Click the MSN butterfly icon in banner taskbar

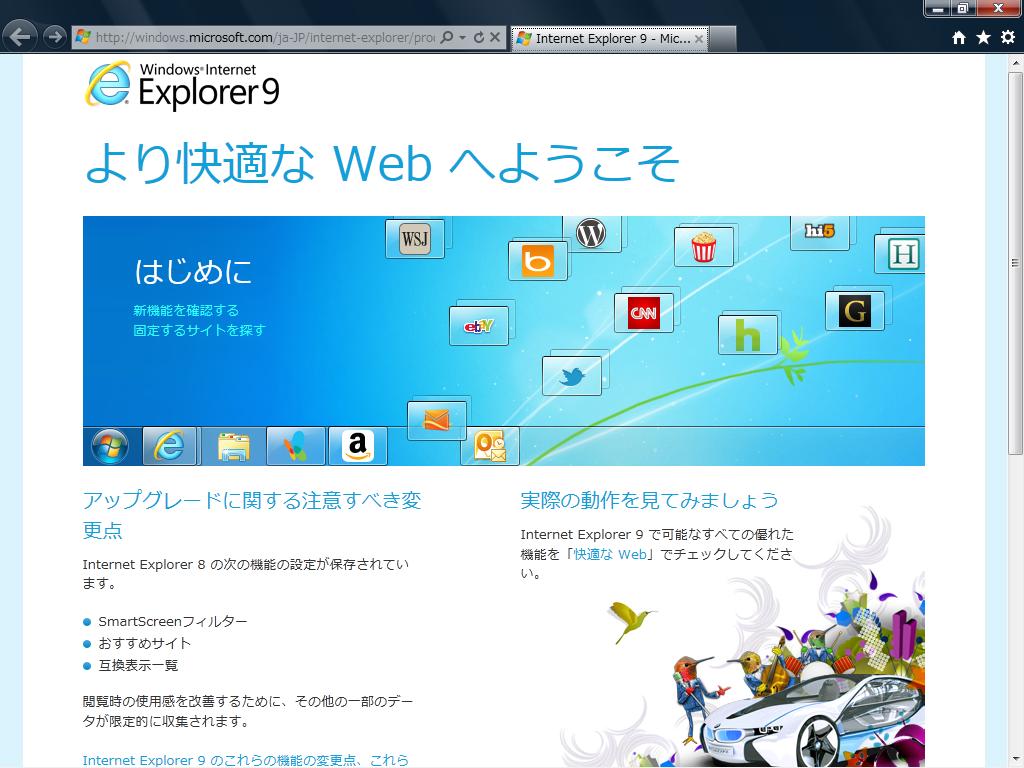point(295,446)
